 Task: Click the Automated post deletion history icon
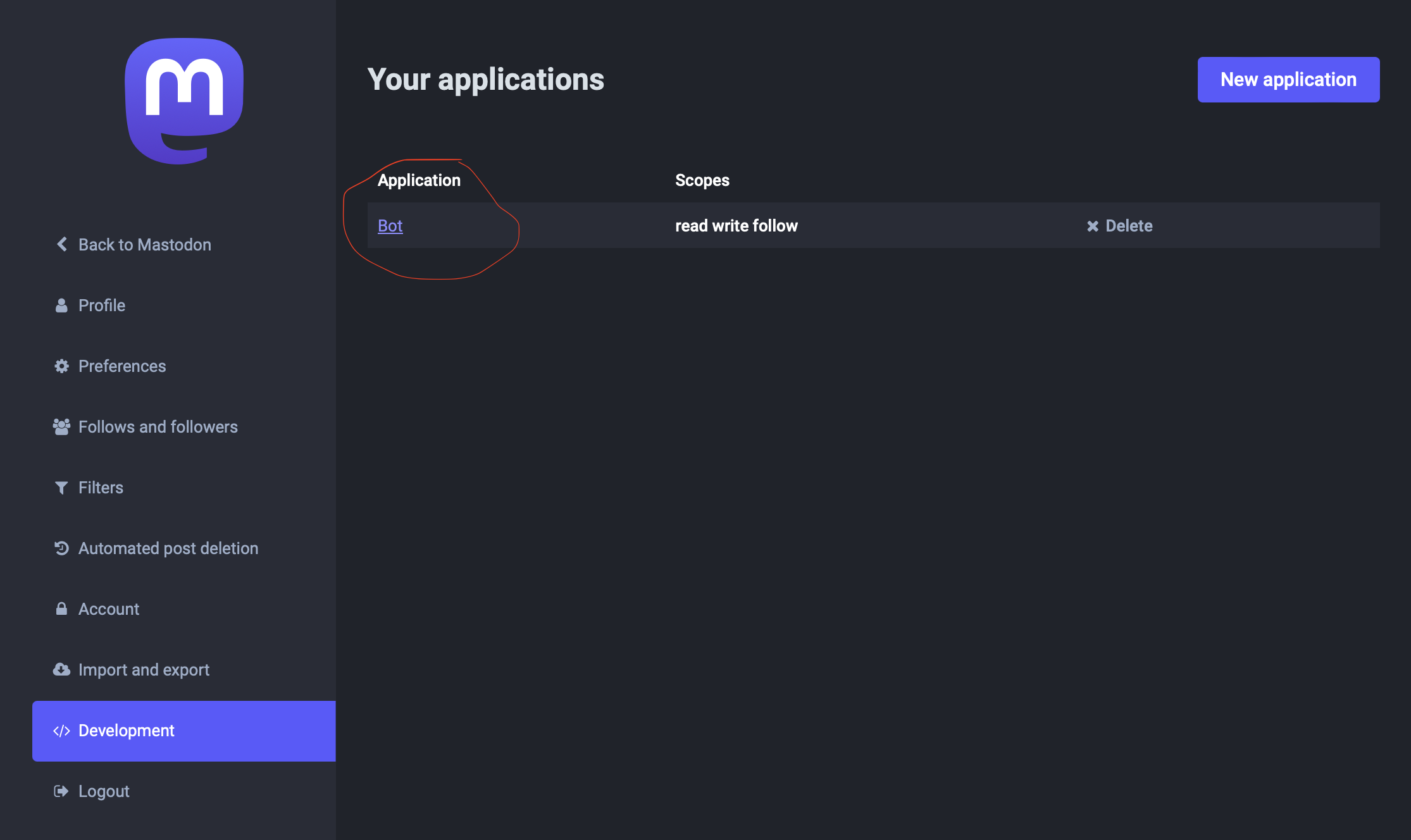[61, 548]
